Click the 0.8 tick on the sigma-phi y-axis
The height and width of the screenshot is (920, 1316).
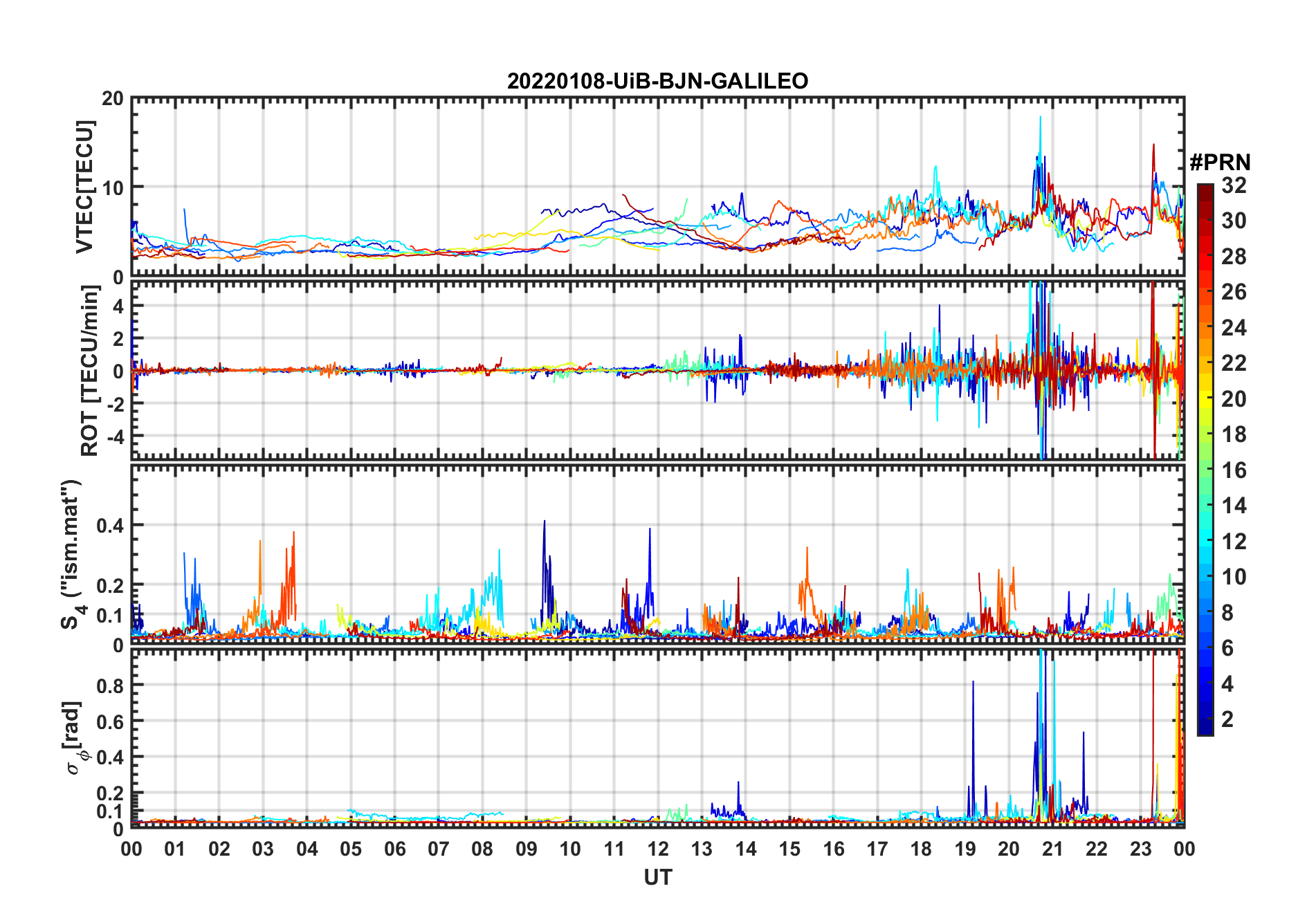[110, 686]
